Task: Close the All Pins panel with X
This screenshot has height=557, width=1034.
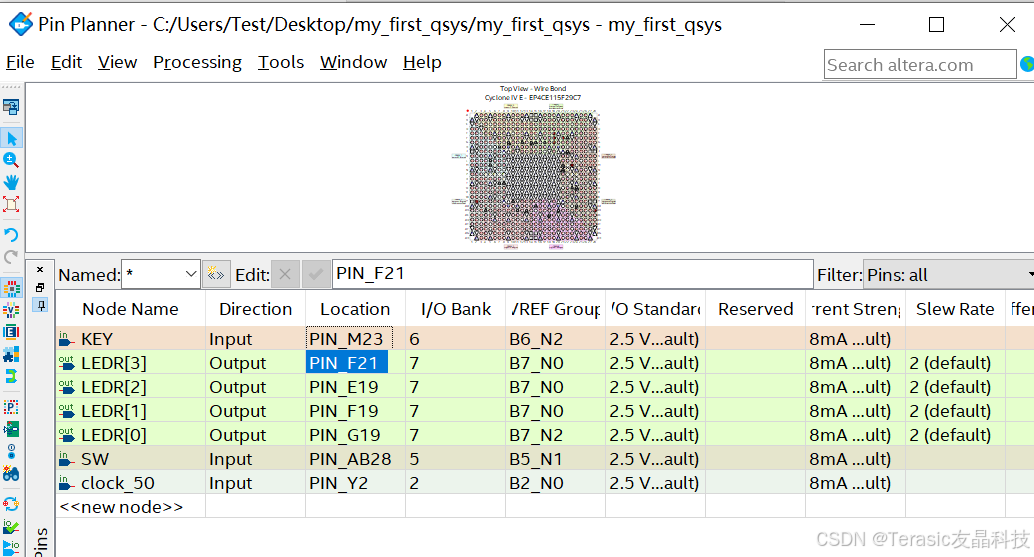Action: click(x=40, y=270)
